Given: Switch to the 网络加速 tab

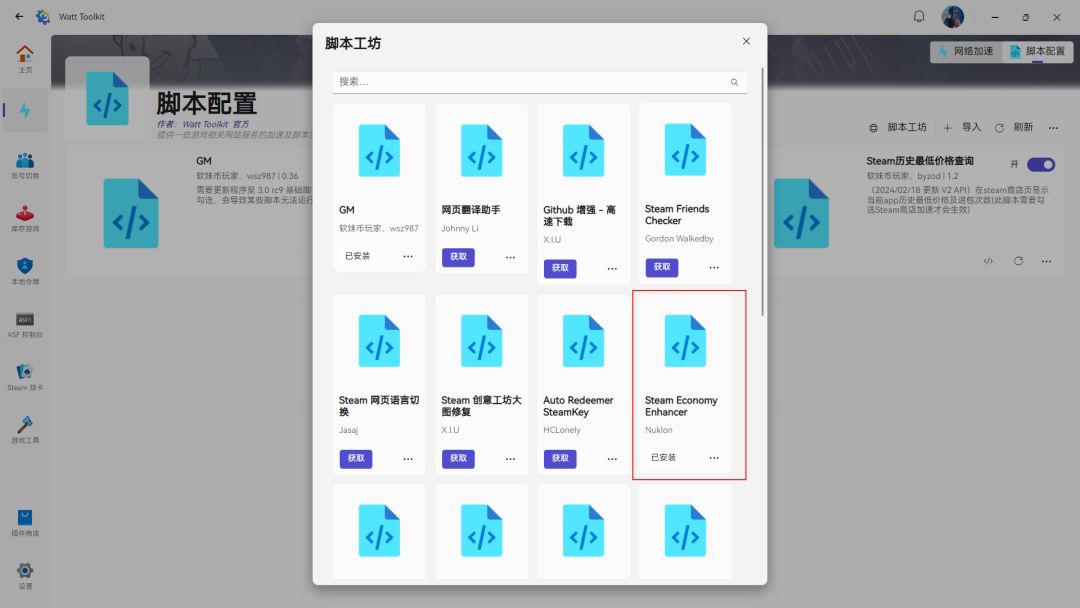Looking at the screenshot, I should [966, 52].
